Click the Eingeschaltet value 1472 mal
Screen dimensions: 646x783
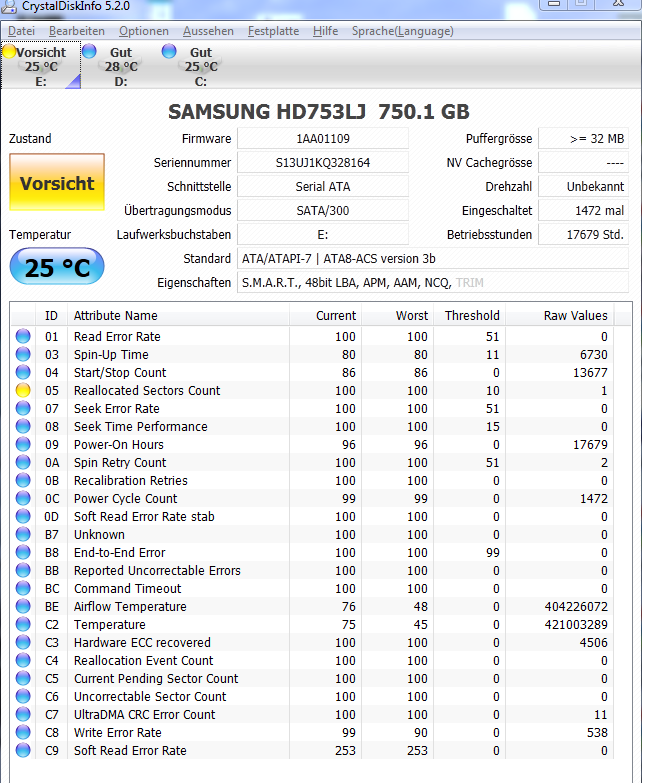pos(584,210)
